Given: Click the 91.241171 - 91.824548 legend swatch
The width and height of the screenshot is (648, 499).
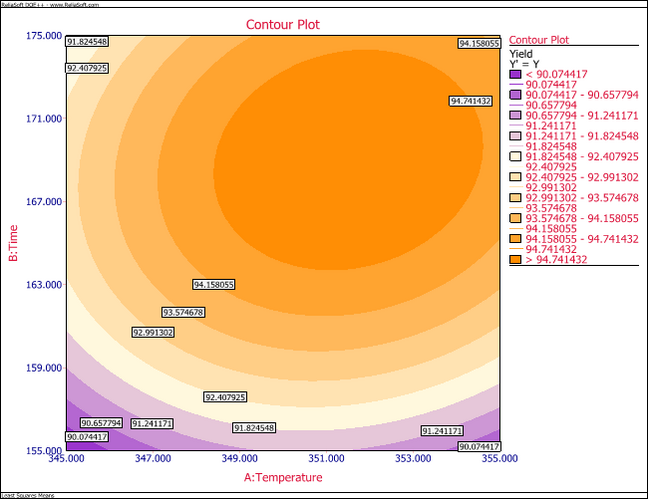Looking at the screenshot, I should coord(515,136).
